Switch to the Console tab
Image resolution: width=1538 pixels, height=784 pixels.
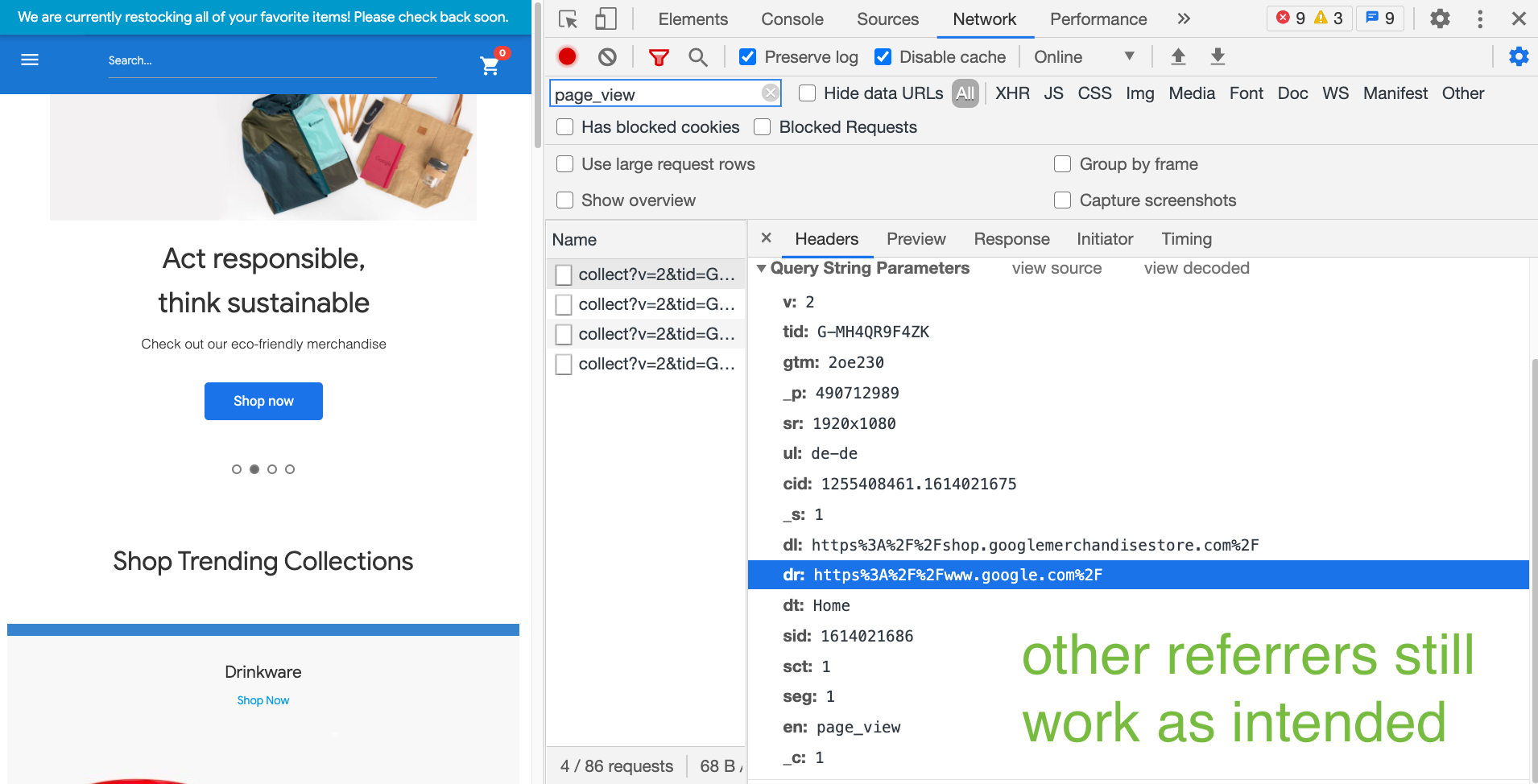[x=792, y=19]
